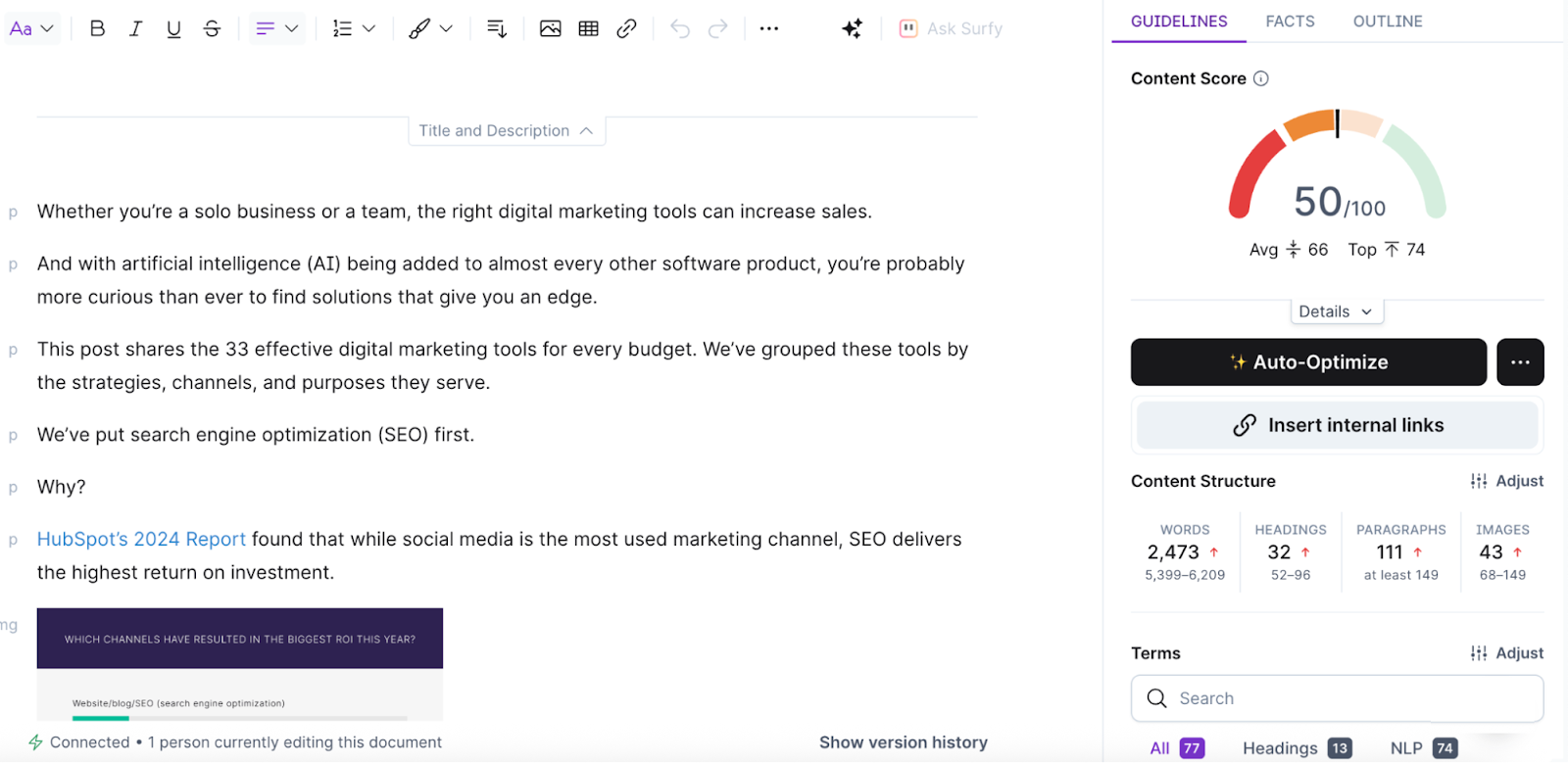Select the All terms filter
1568x763 pixels.
[x=1177, y=748]
